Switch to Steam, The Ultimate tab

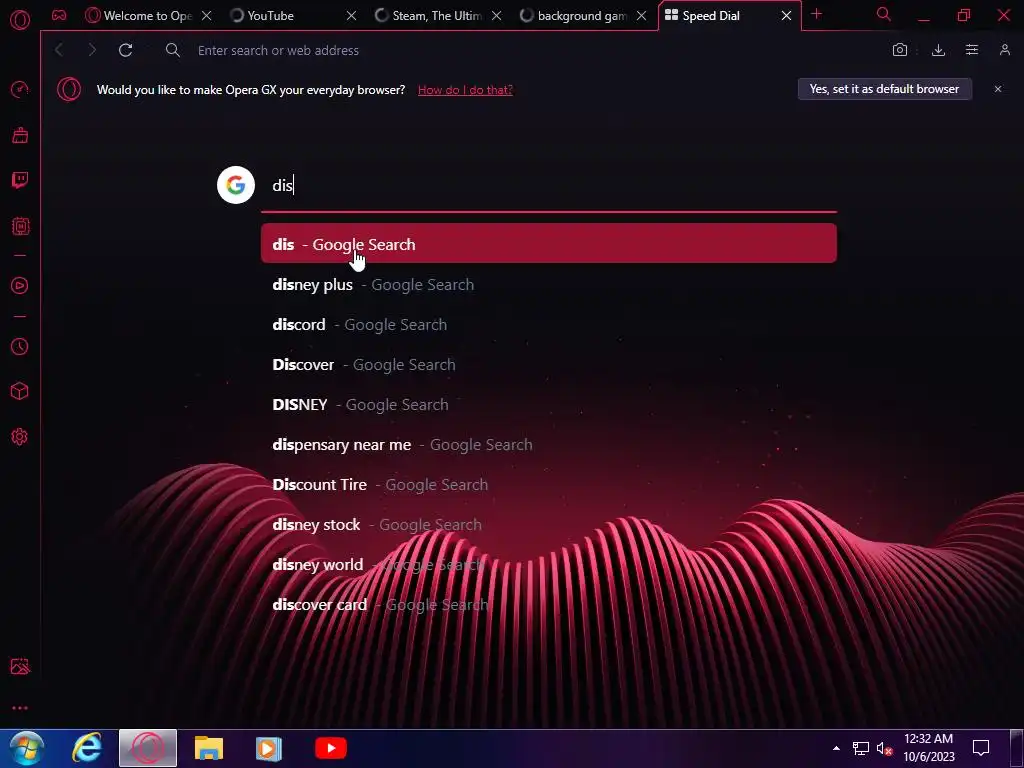point(429,16)
